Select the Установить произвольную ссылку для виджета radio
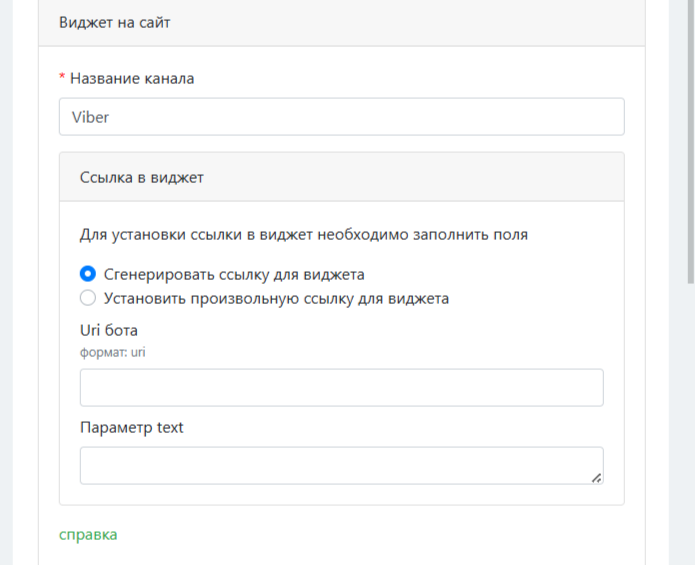The width and height of the screenshot is (695, 565). pos(88,297)
